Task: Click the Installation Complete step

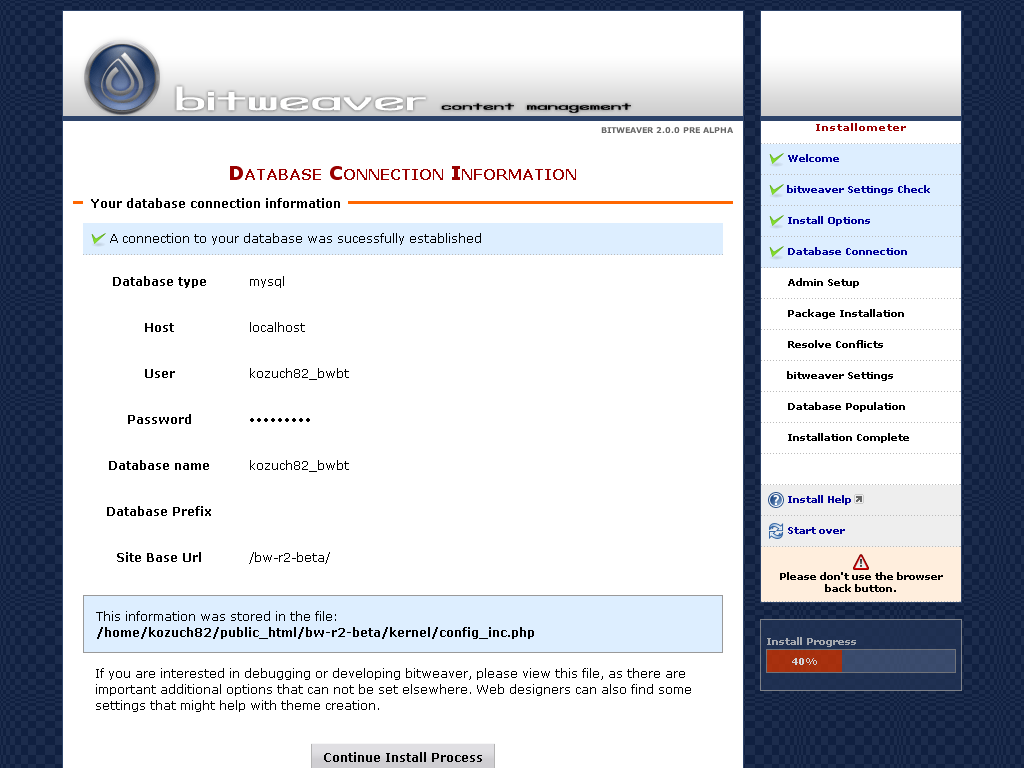Action: (848, 438)
